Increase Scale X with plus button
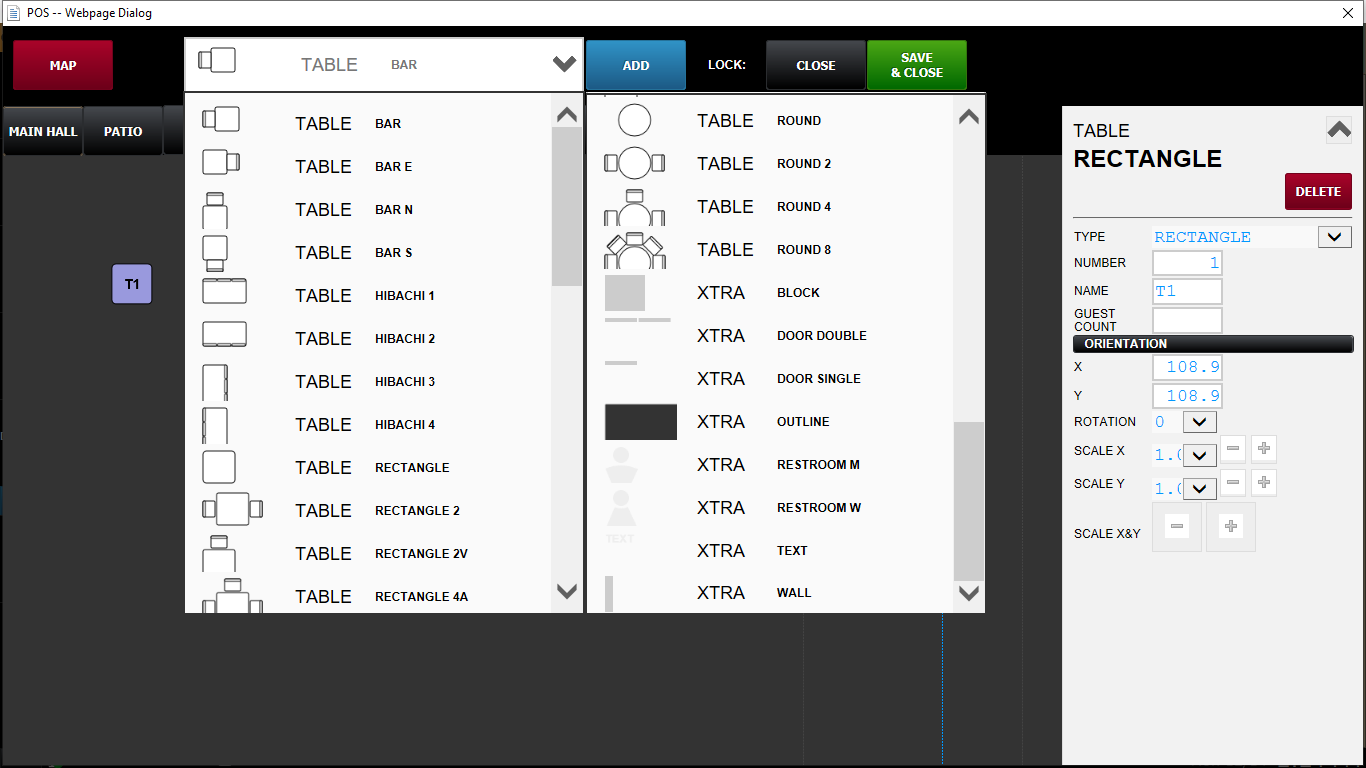 pyautogui.click(x=1264, y=450)
